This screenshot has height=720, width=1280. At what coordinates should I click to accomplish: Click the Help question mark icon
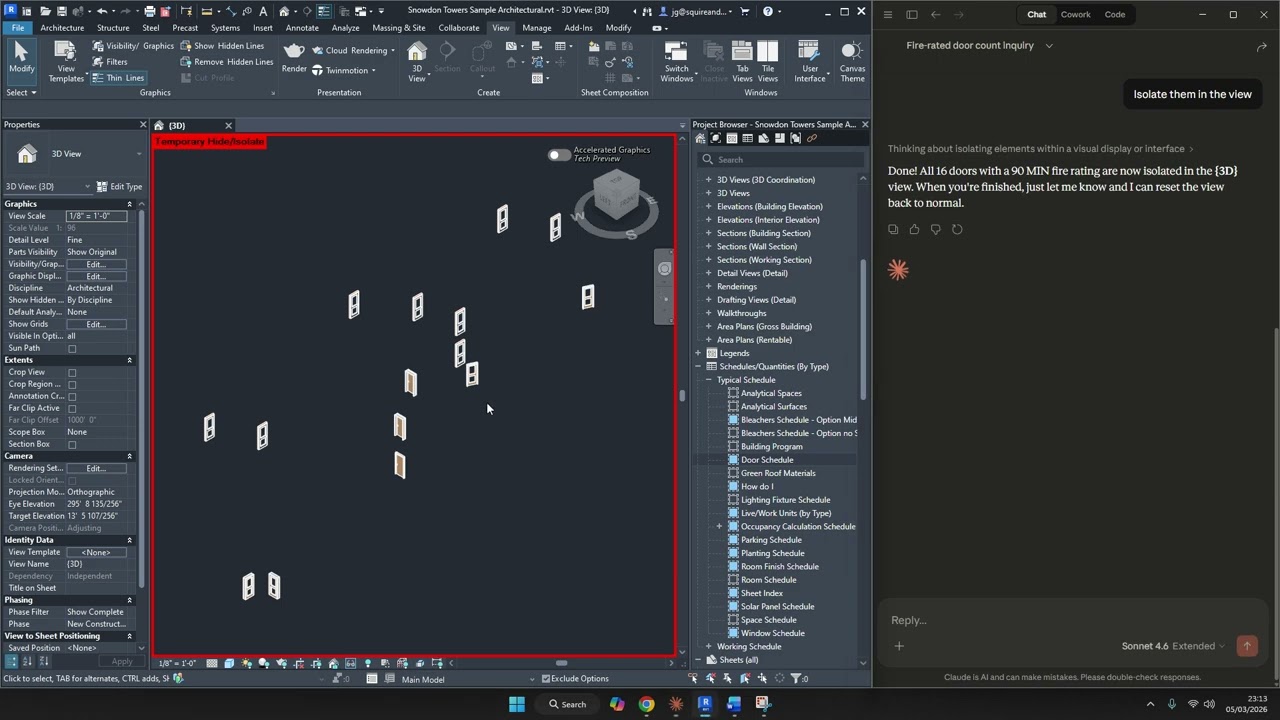pyautogui.click(x=768, y=12)
